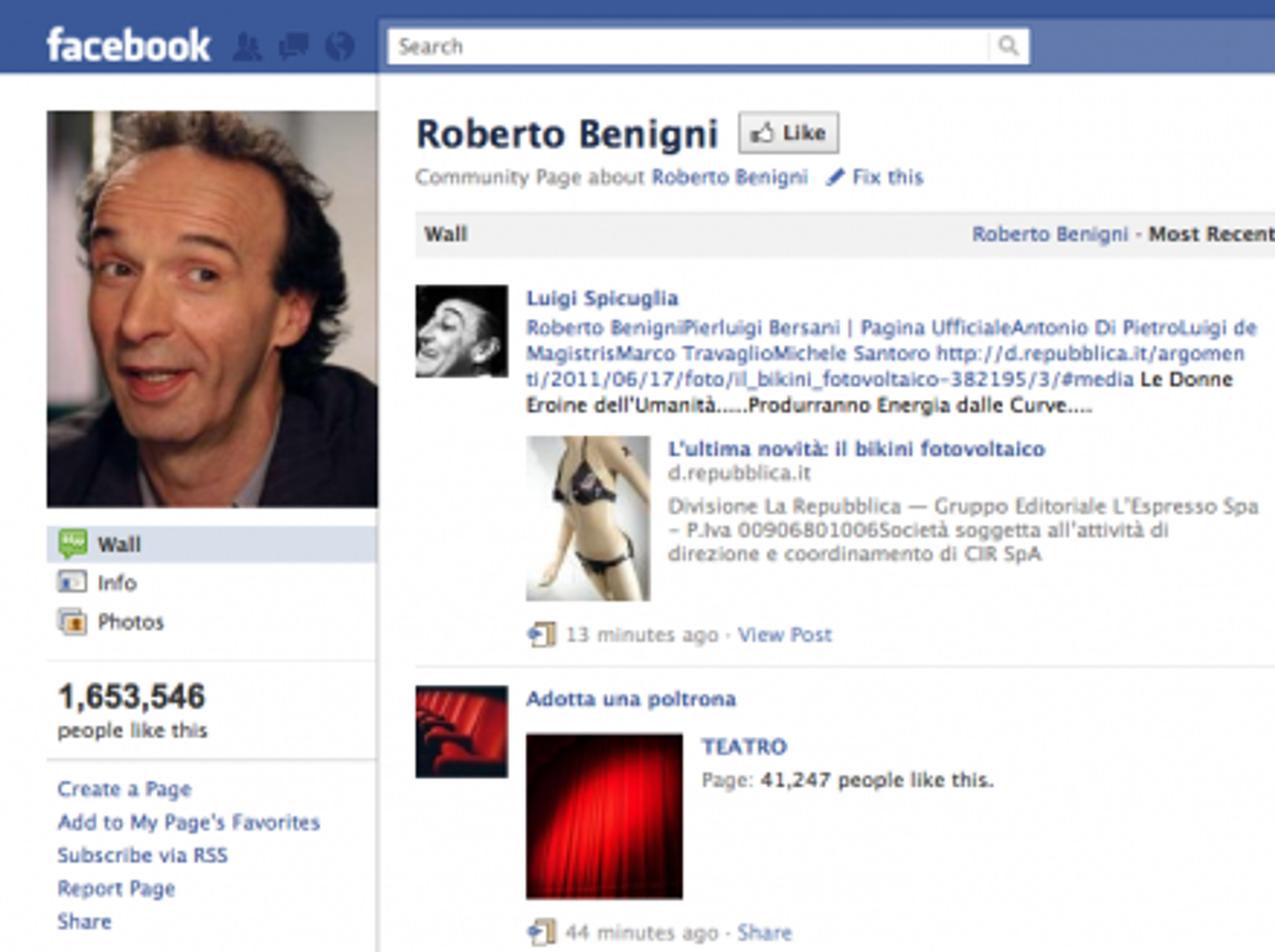
Task: Open the messages icon in the top bar
Action: (293, 47)
